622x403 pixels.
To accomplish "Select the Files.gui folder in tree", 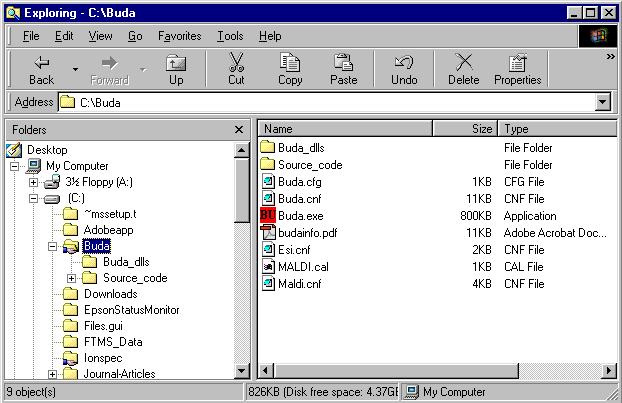I will point(104,326).
